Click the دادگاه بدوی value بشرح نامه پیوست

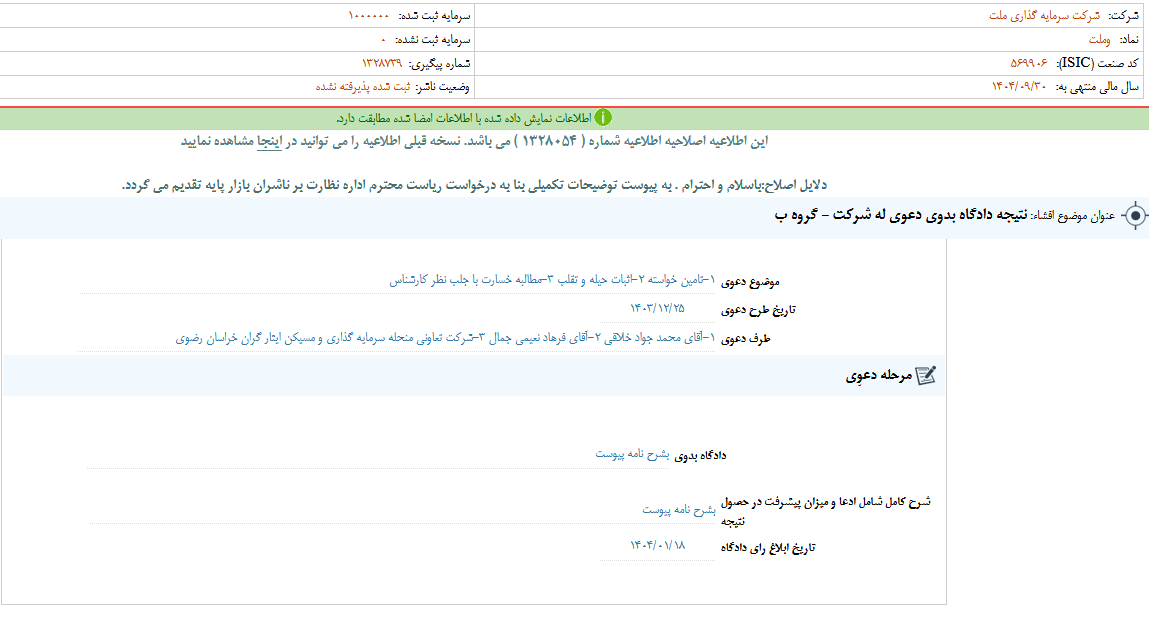pos(632,454)
